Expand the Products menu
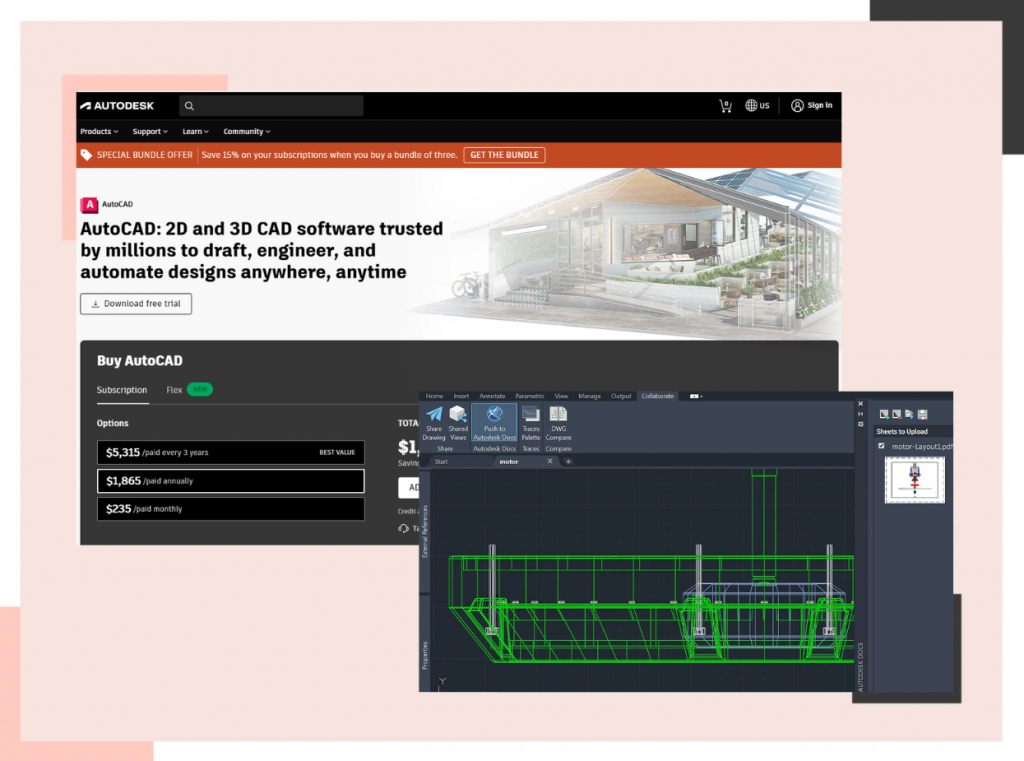 coord(99,131)
